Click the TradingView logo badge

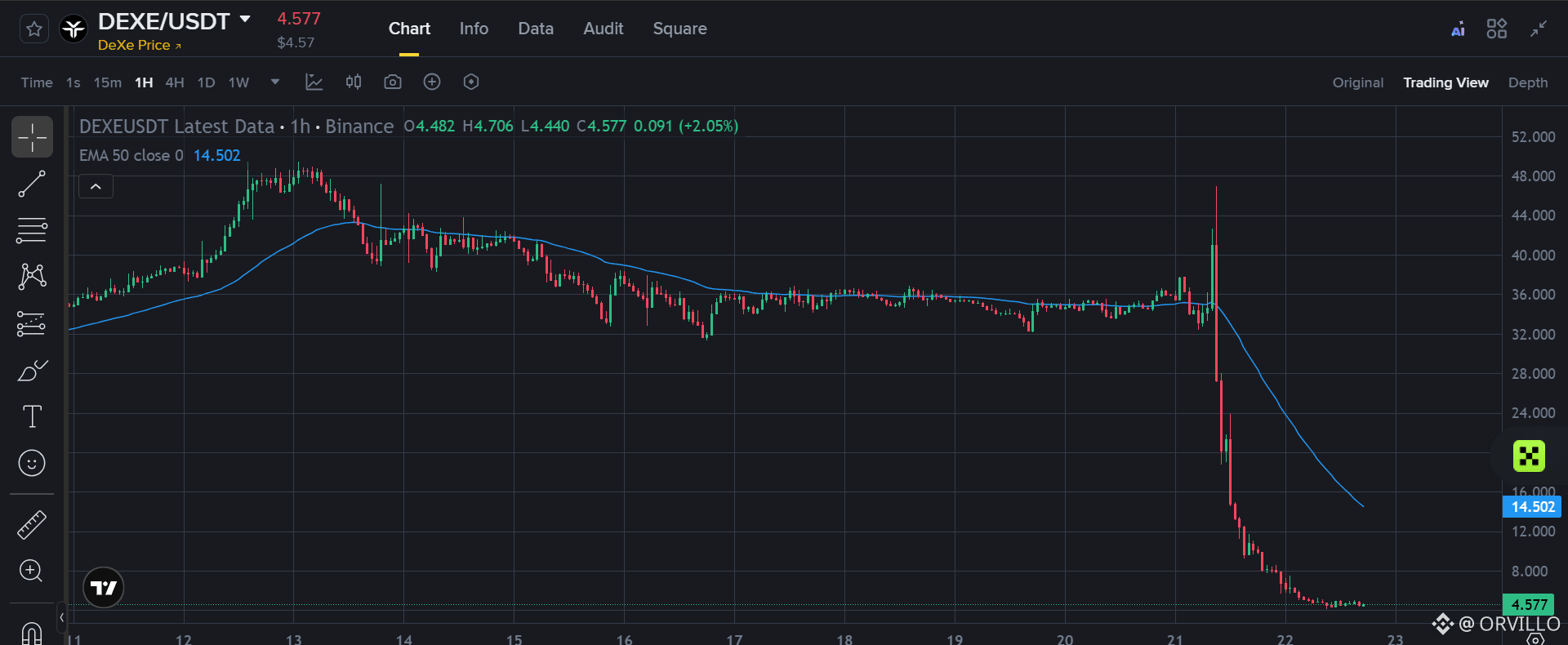(104, 588)
